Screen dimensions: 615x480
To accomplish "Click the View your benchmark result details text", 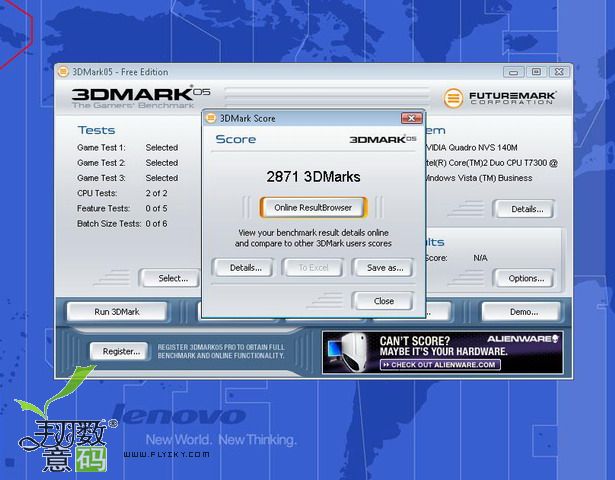I will tap(313, 238).
